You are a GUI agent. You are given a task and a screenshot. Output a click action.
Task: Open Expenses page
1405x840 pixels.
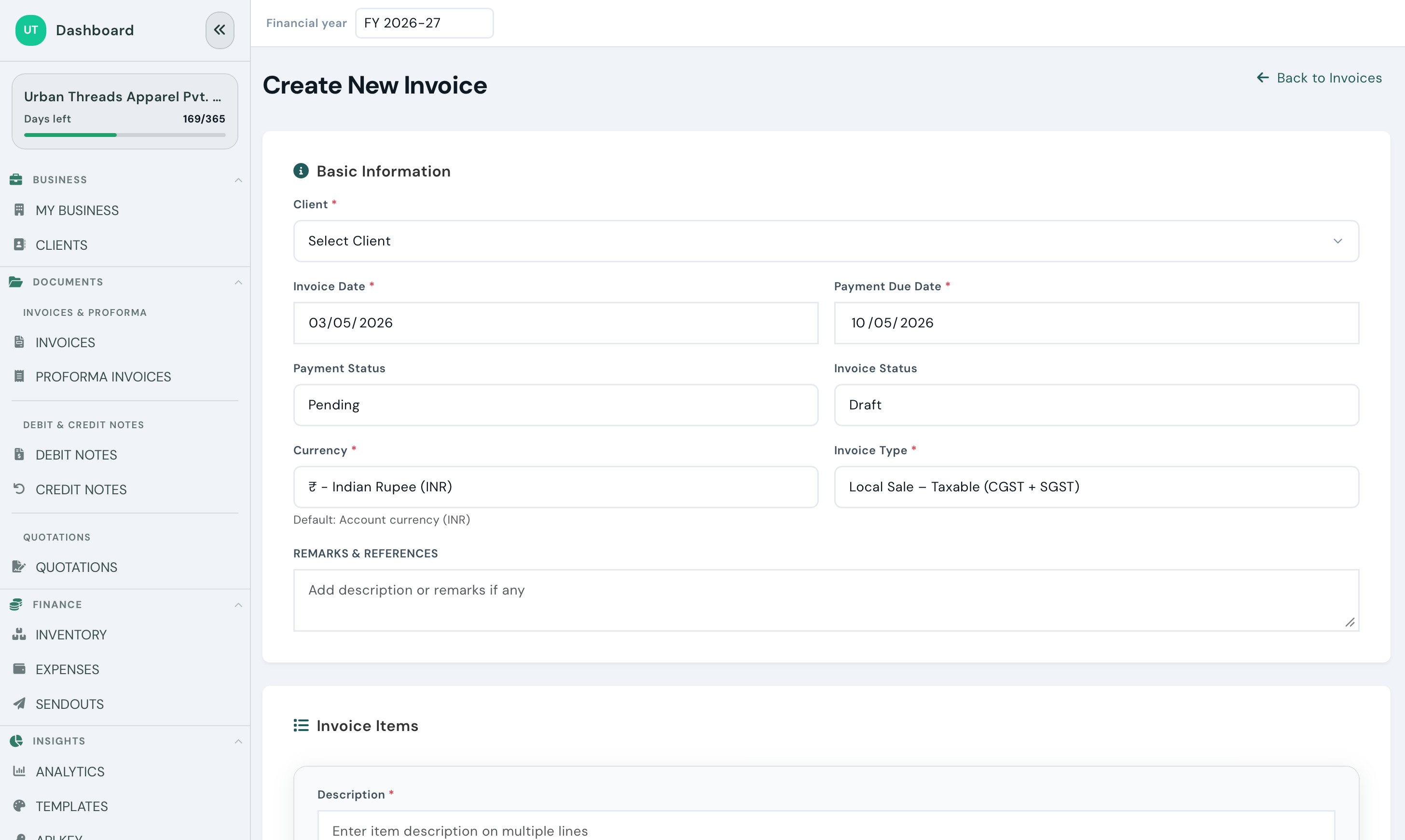pyautogui.click(x=67, y=670)
